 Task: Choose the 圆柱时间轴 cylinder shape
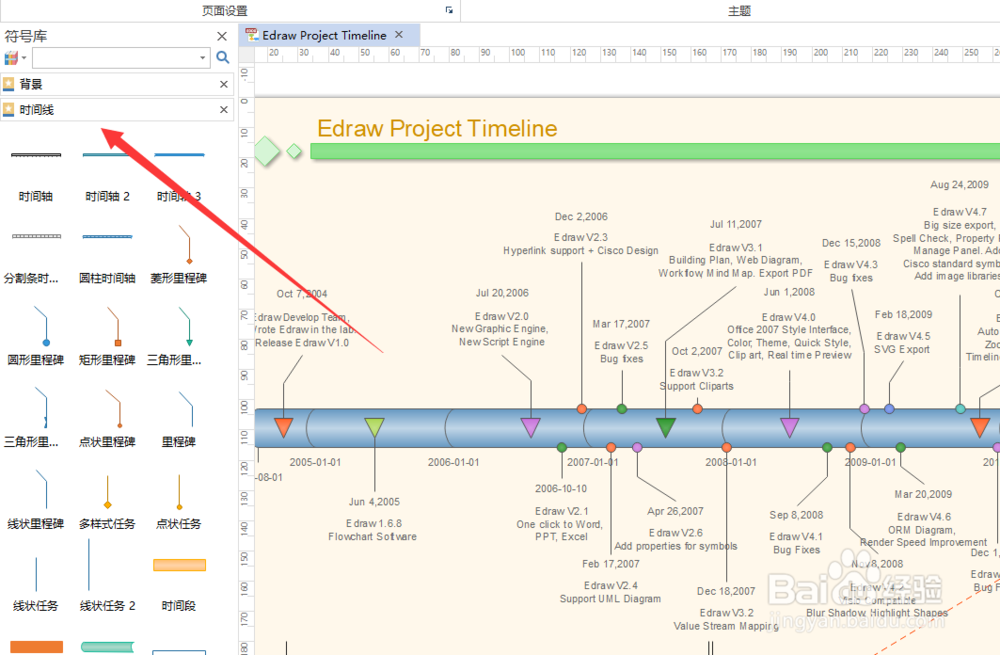107,255
